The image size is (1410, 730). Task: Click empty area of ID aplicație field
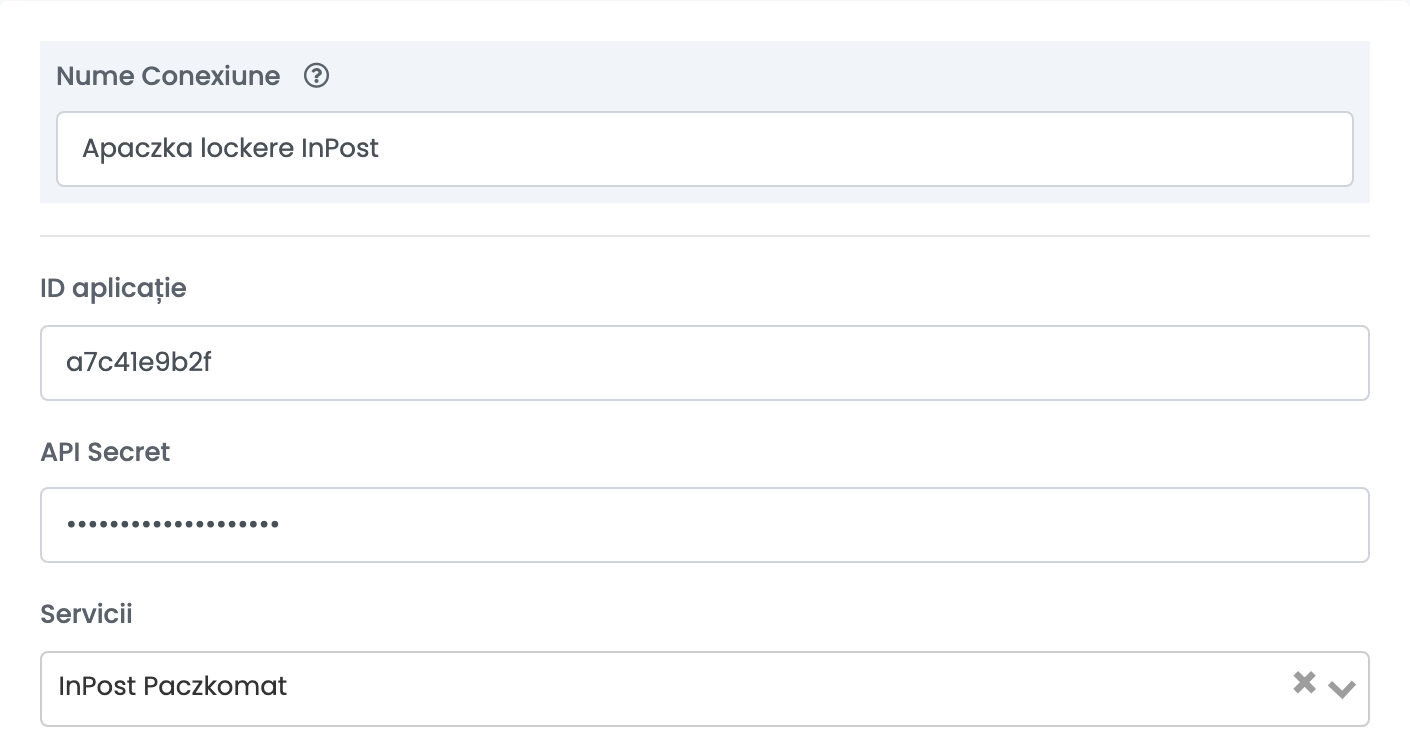[790, 363]
